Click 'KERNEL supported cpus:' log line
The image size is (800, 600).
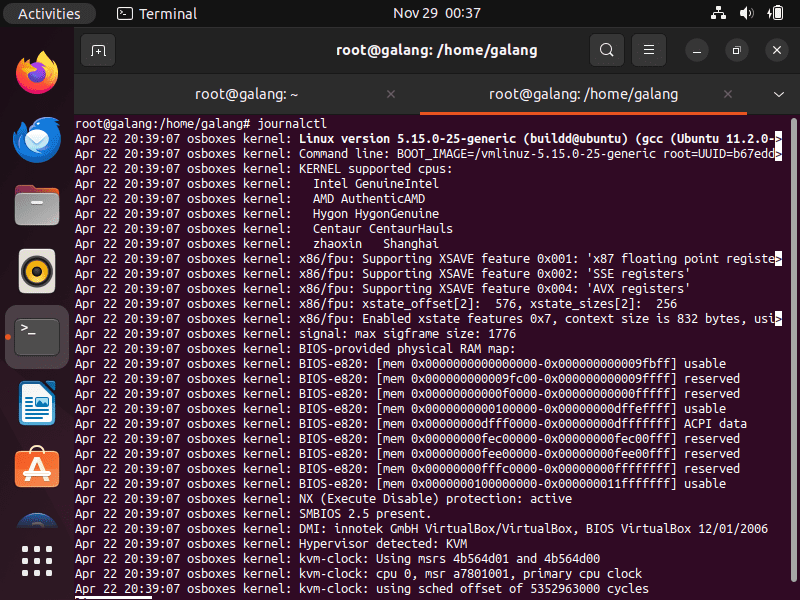(263, 169)
